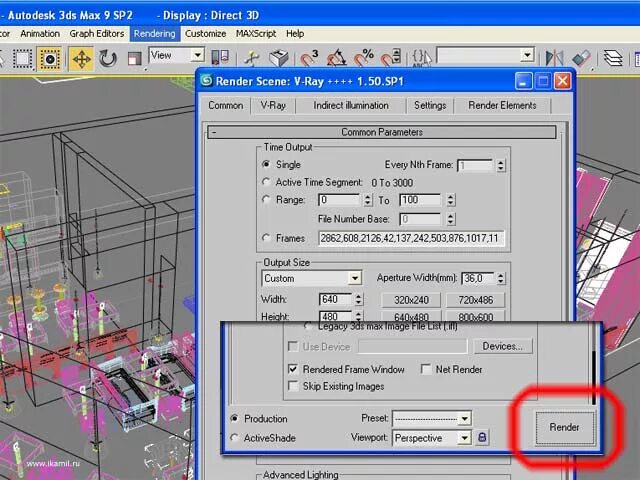
Task: Enable the Net Render checkbox
Action: (426, 369)
